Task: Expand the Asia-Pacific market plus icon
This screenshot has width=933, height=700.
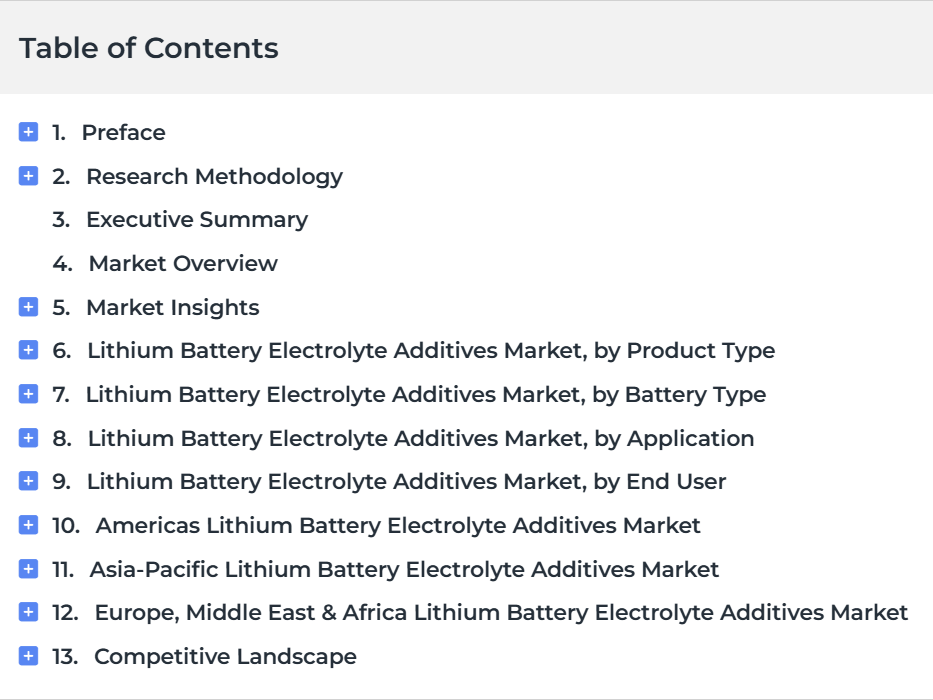Action: coord(28,569)
